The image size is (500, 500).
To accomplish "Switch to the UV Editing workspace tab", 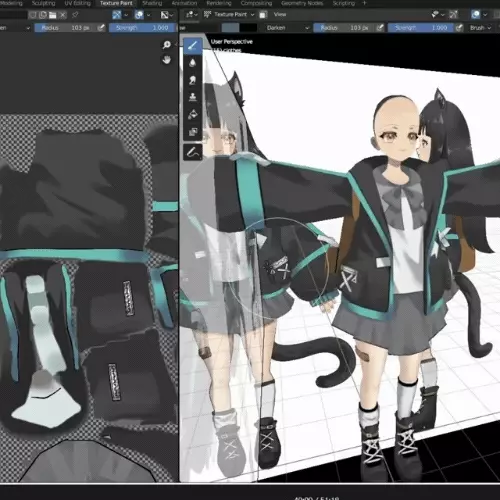I will (77, 3).
